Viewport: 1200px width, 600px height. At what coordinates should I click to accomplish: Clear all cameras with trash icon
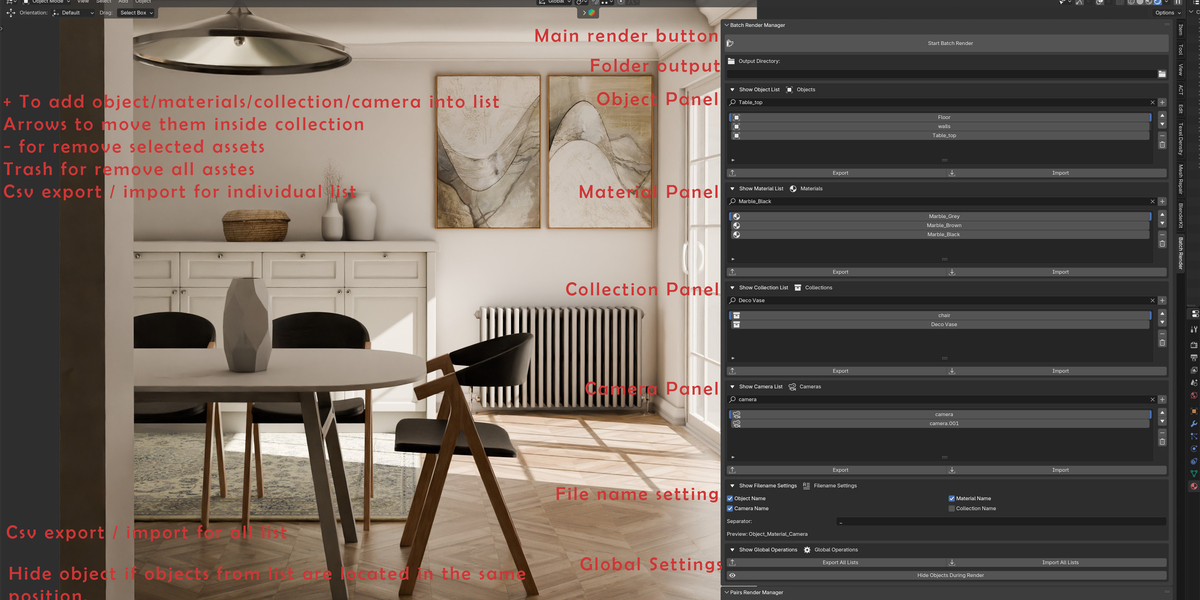(x=1162, y=442)
